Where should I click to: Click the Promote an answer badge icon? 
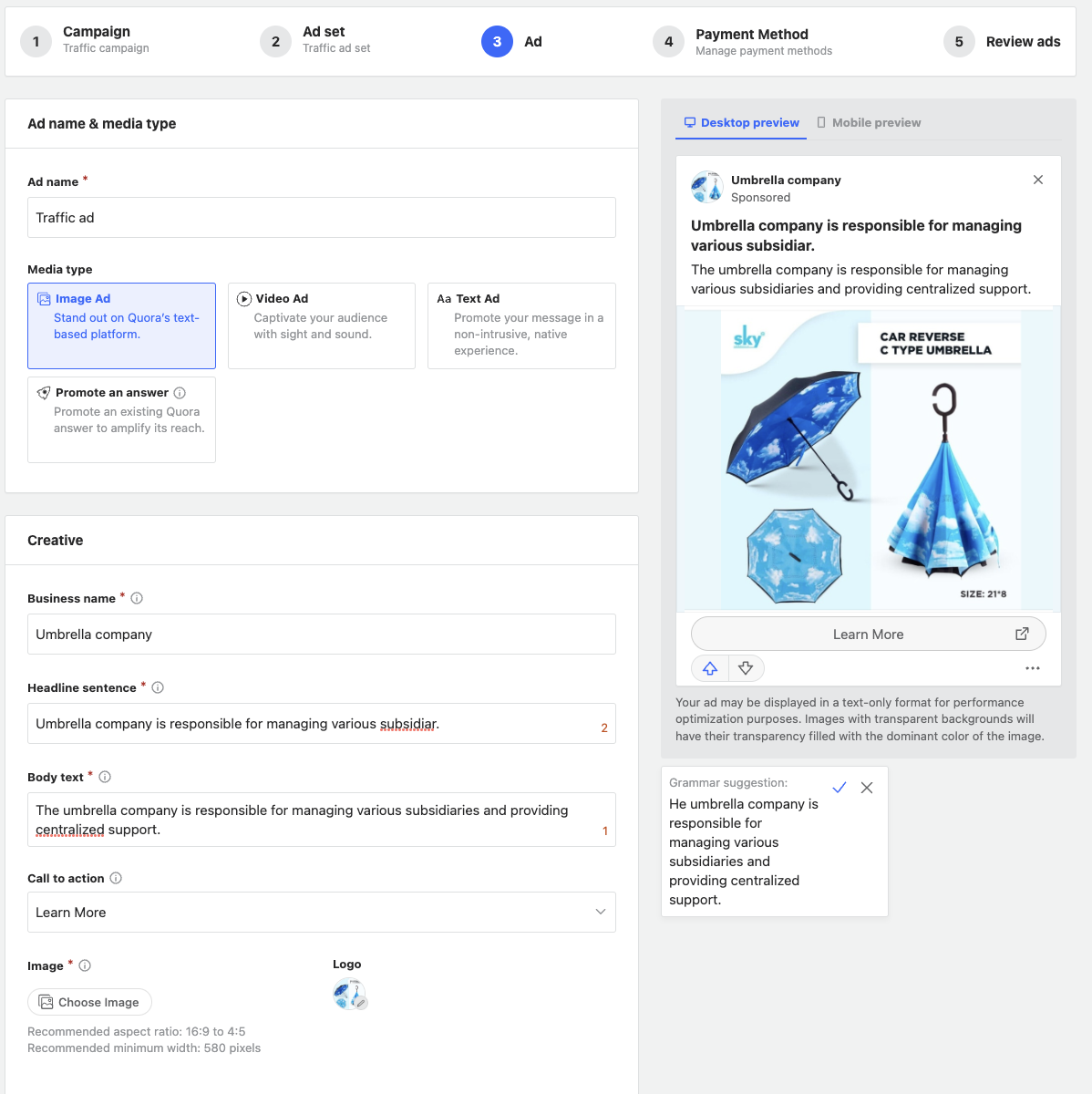point(44,393)
